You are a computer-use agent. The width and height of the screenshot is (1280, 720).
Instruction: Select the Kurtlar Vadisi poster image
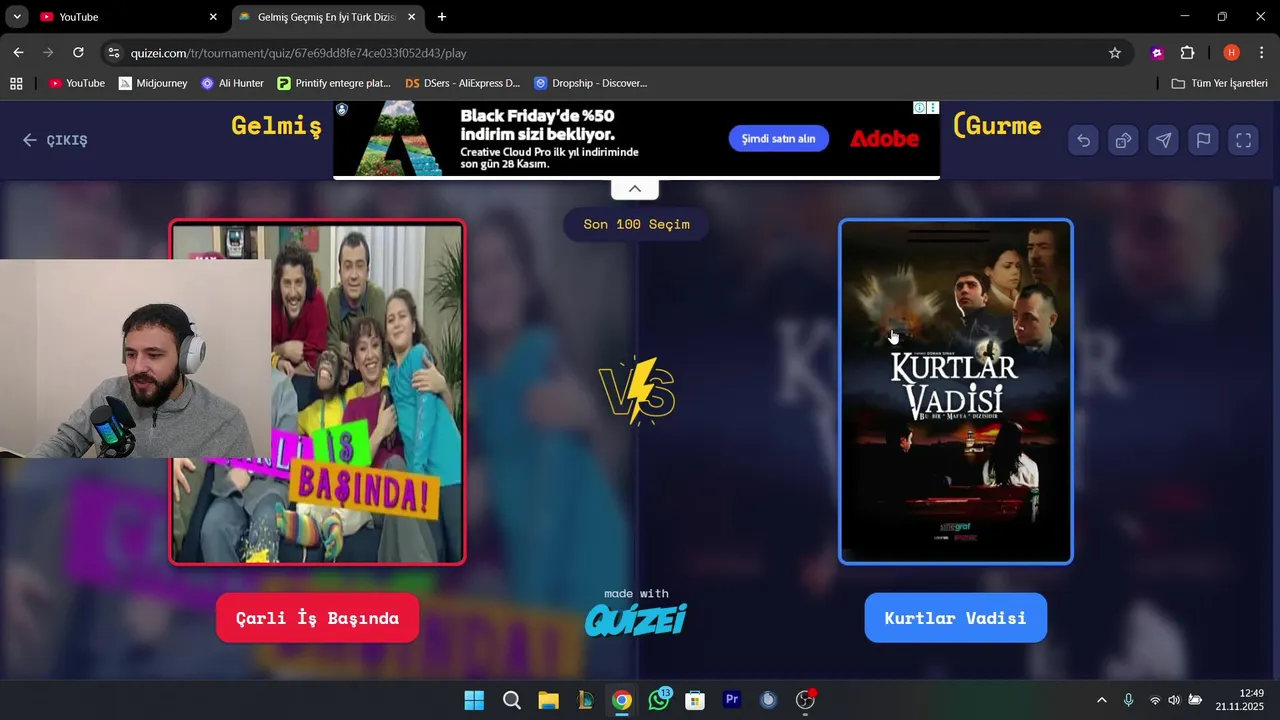click(x=955, y=392)
